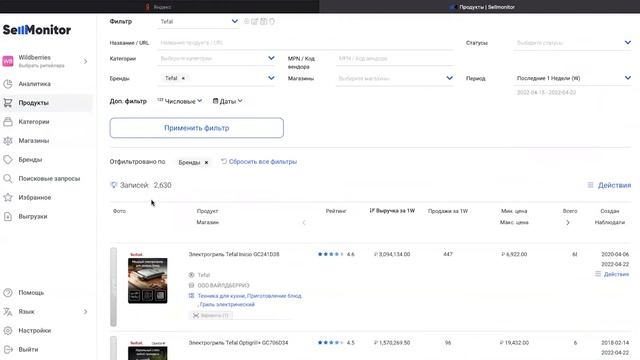Click the trash icon beside the Фильтр dropdown
Image resolution: width=640 pixels, height=360 pixels.
272,21
